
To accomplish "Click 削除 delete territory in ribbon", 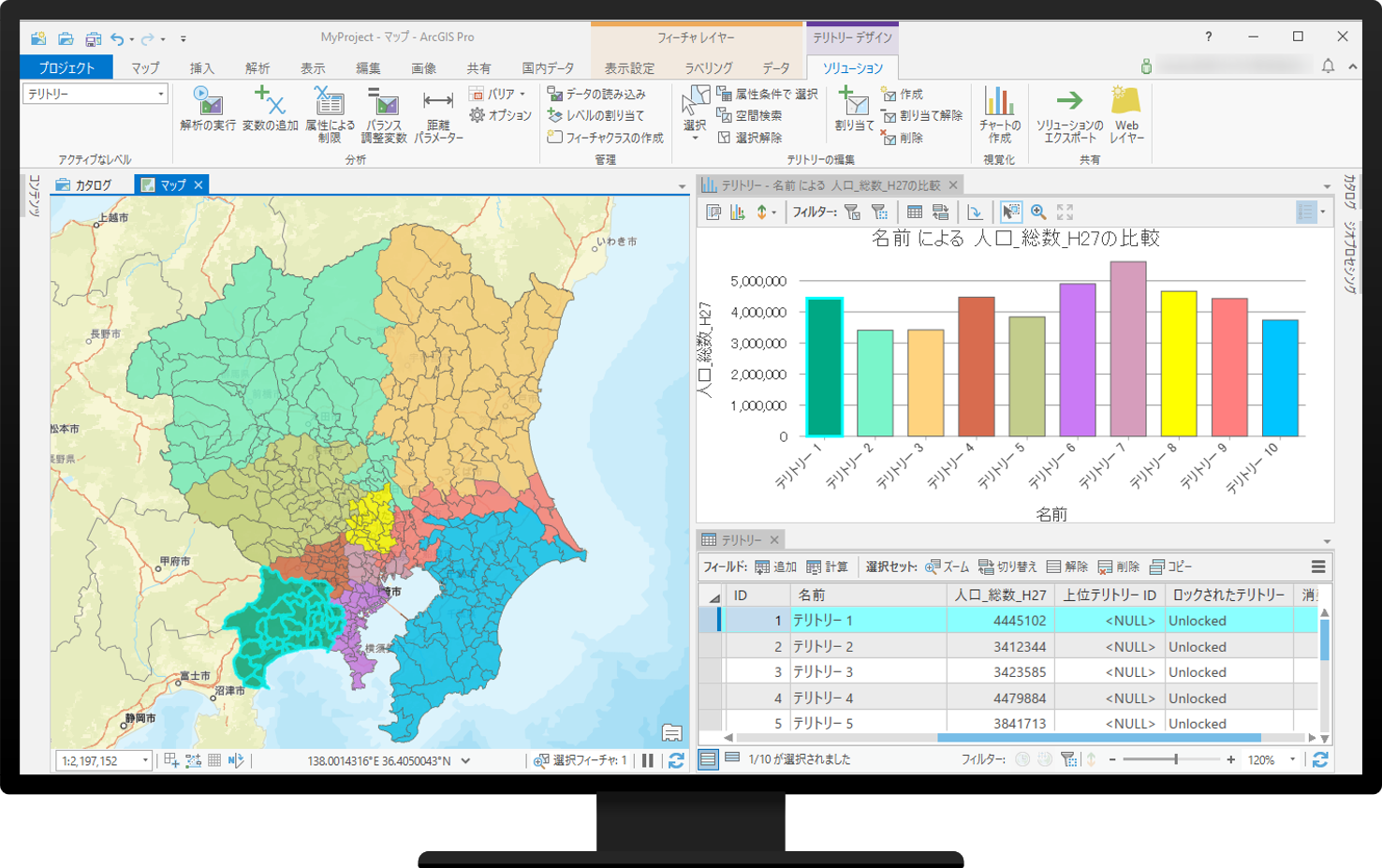I will (902, 137).
